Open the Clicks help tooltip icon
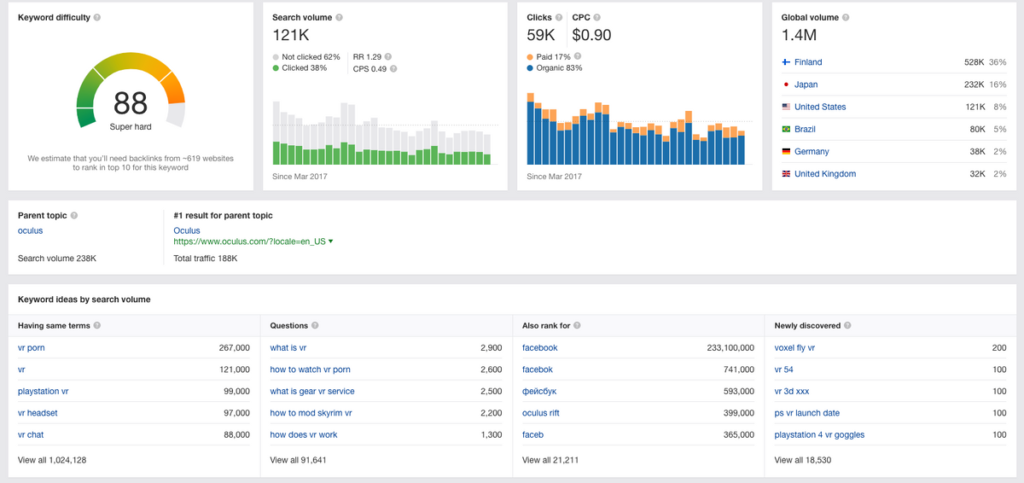This screenshot has height=483, width=1024. pyautogui.click(x=558, y=18)
